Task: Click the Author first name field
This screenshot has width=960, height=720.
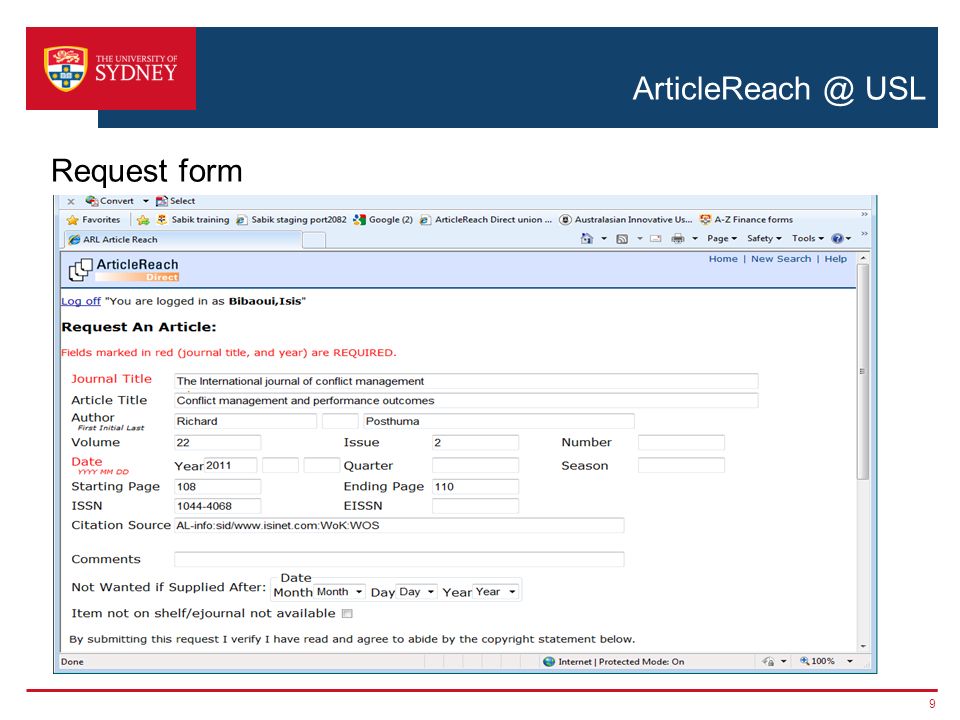Action: [x=246, y=421]
